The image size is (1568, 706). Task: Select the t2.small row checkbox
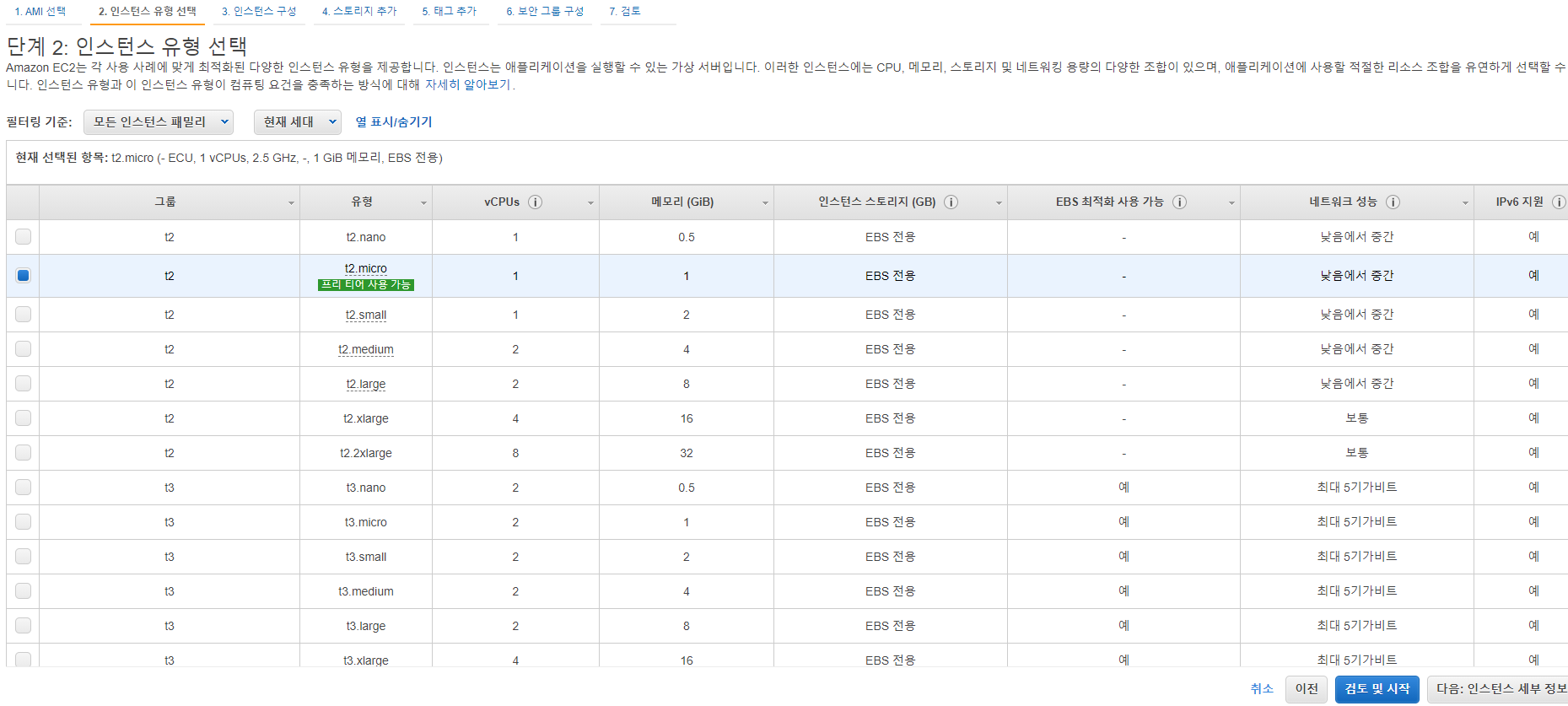tap(23, 314)
